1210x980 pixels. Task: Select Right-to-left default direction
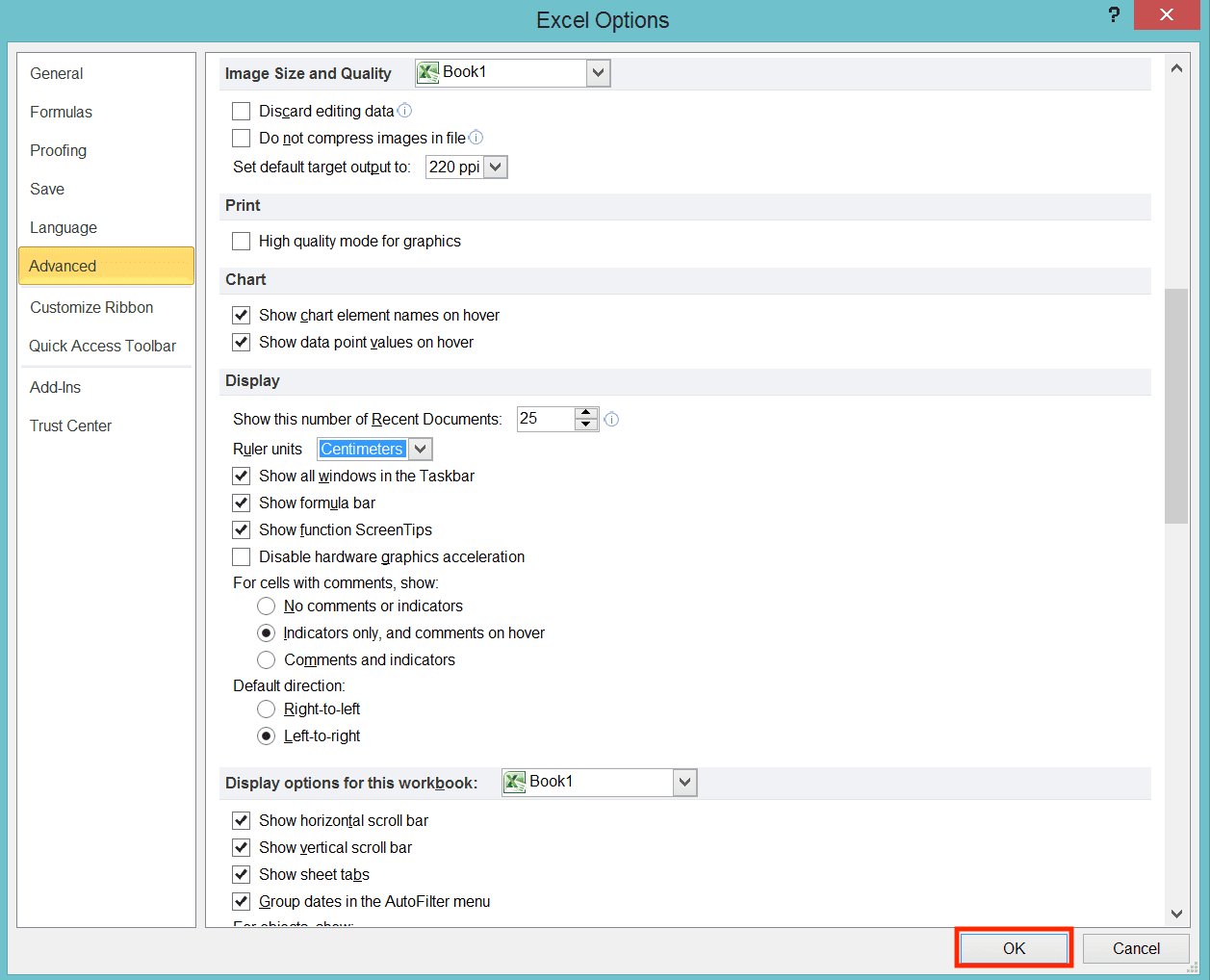point(266,709)
